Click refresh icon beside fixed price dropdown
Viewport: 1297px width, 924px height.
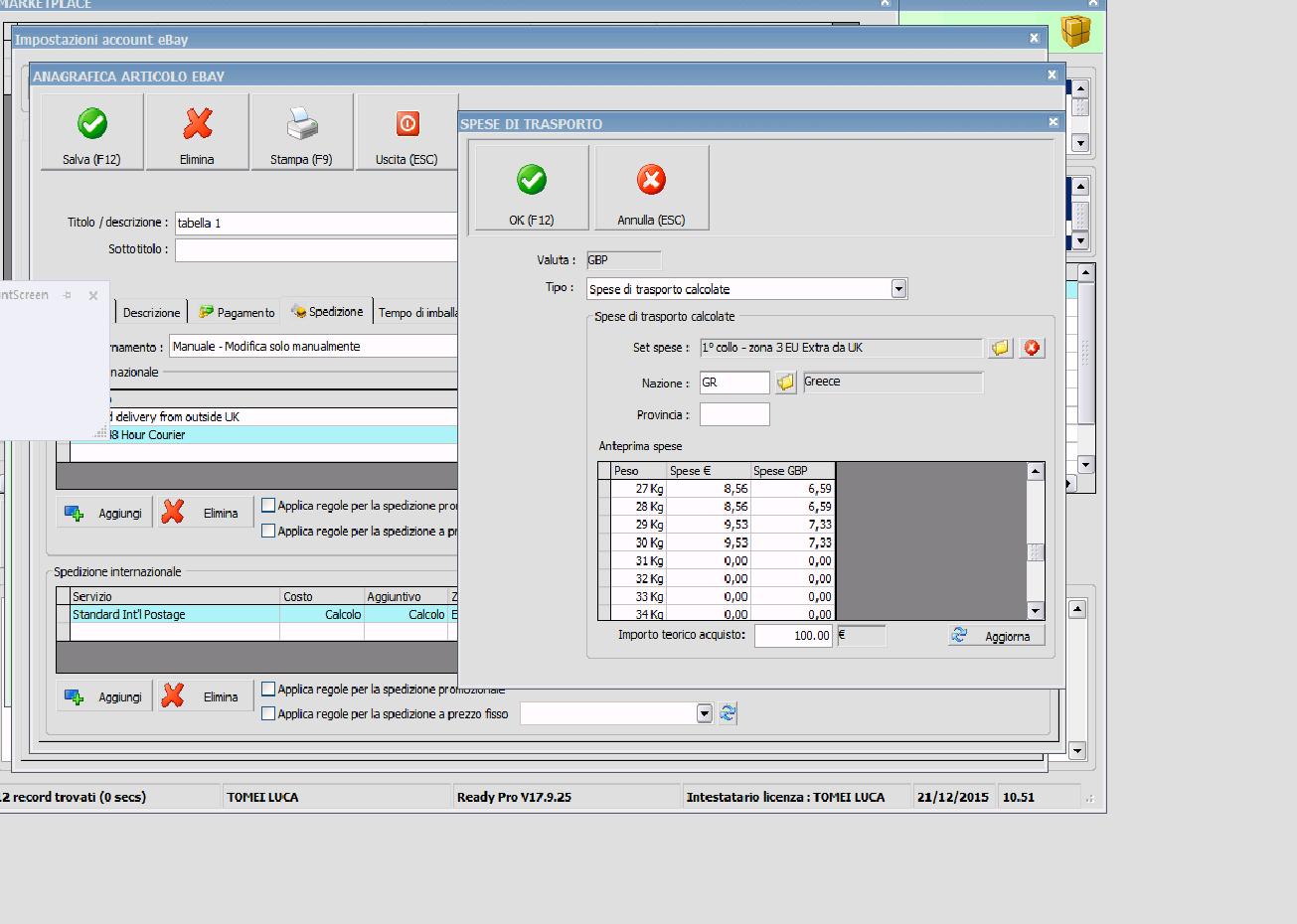coord(728,713)
